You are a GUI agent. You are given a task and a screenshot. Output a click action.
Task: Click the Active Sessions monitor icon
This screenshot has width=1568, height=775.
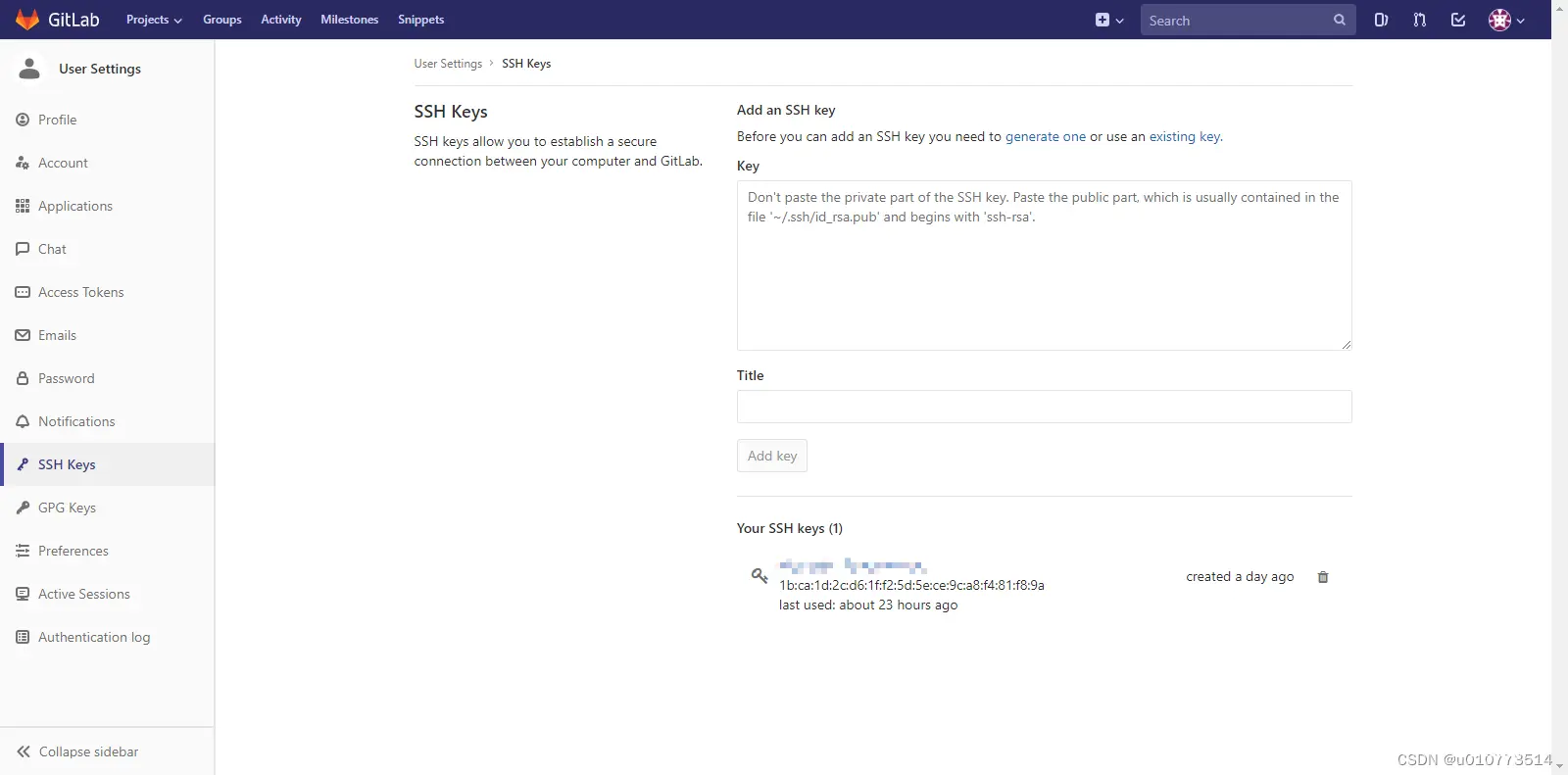point(23,594)
